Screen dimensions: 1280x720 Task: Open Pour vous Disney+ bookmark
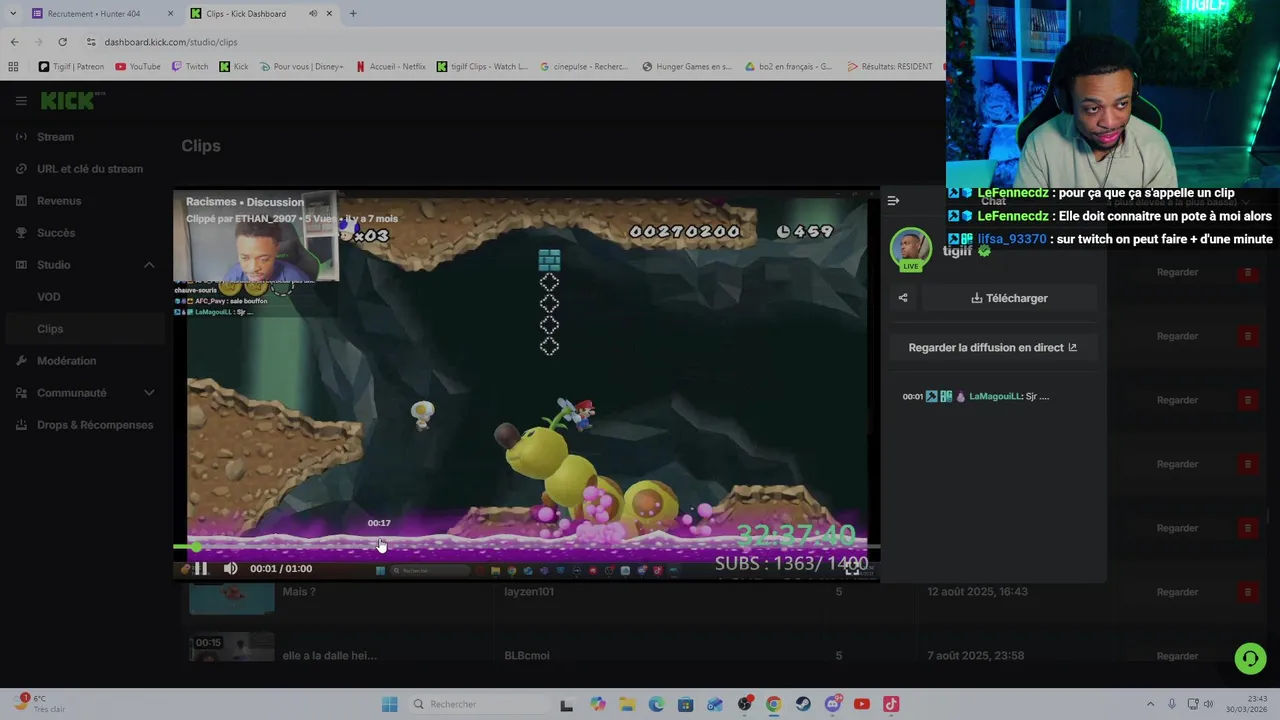(301, 67)
